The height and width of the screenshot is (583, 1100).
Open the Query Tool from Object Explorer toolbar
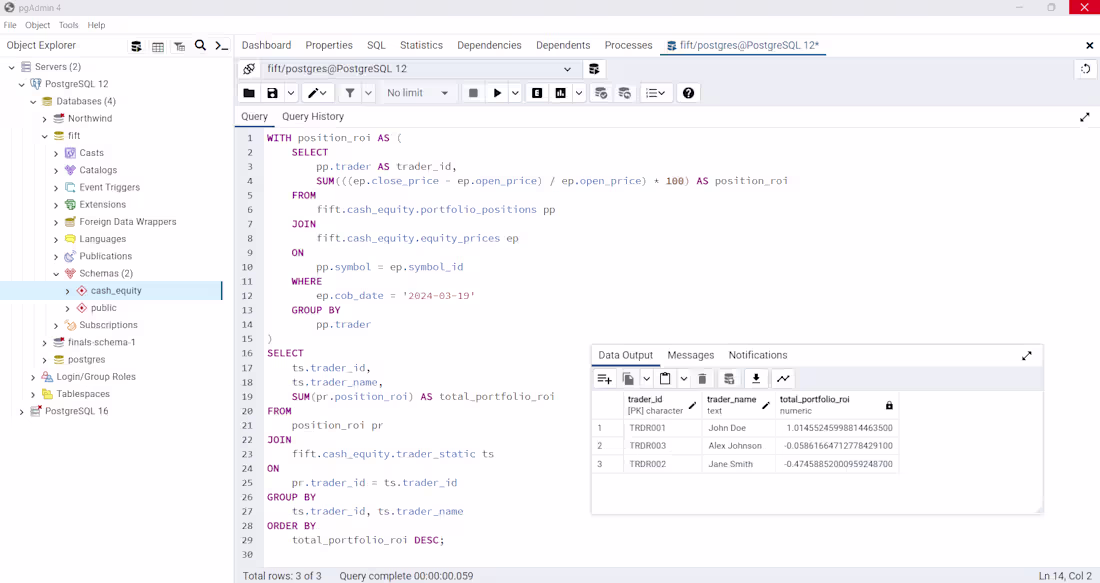tap(136, 45)
